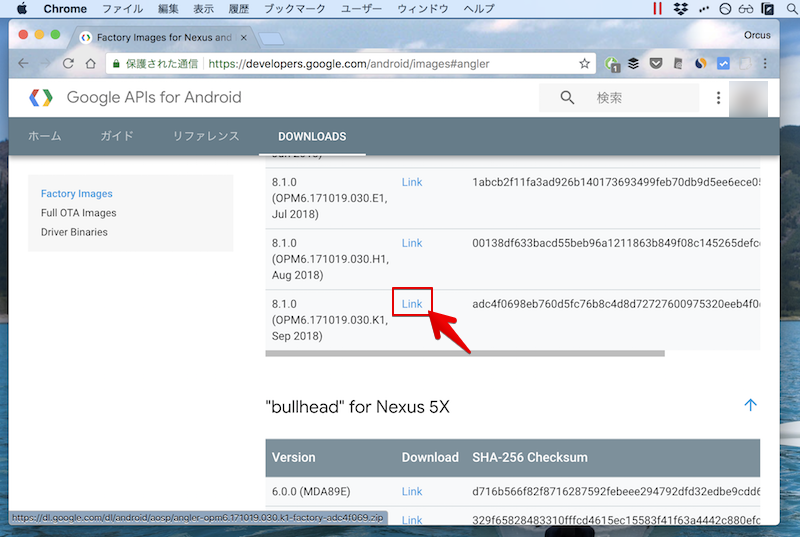Image resolution: width=800 pixels, height=537 pixels.
Task: Switch to the リファレンス tab
Action: pos(206,136)
